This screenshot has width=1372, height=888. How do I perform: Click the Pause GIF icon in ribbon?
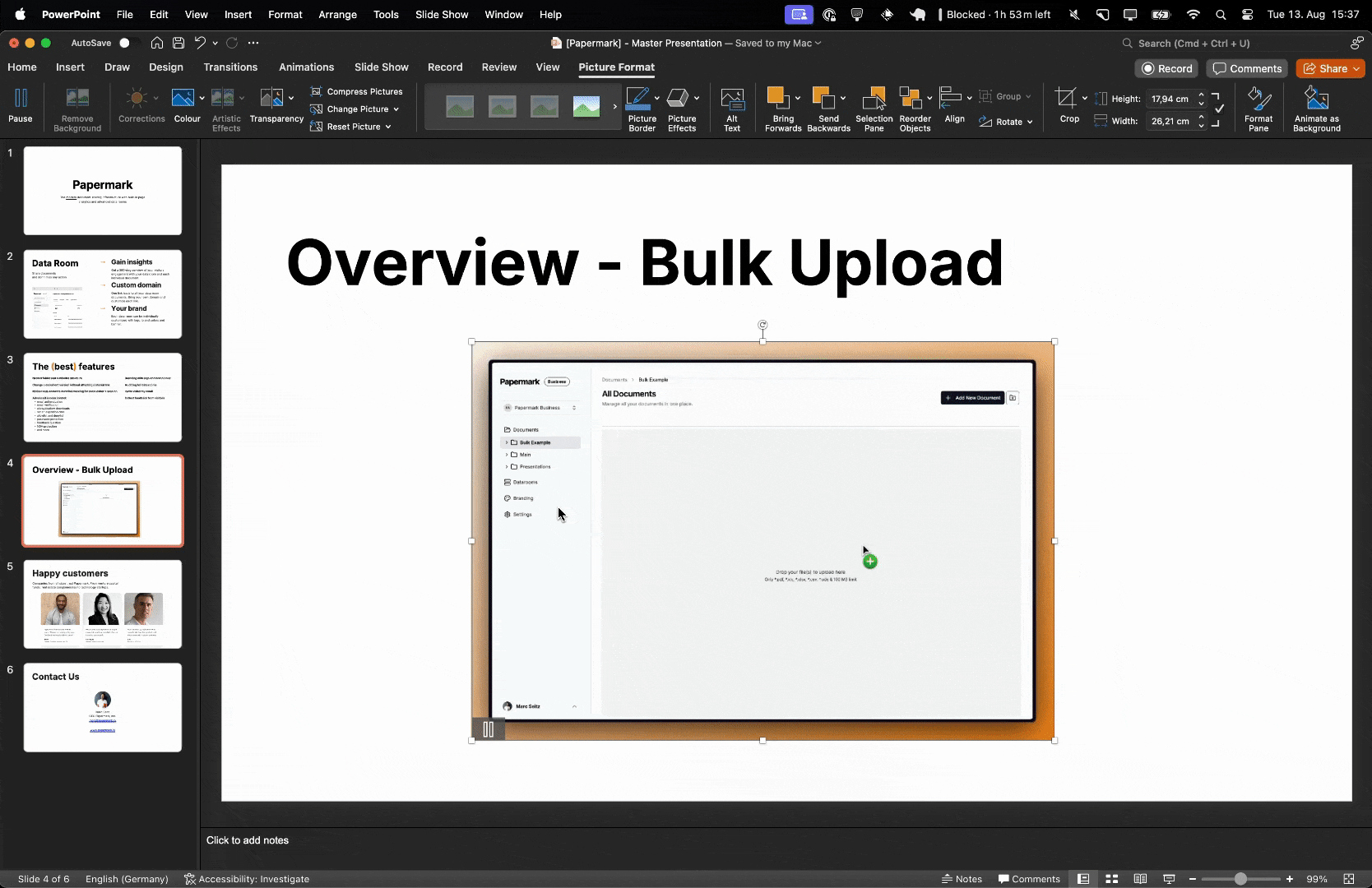click(x=21, y=99)
